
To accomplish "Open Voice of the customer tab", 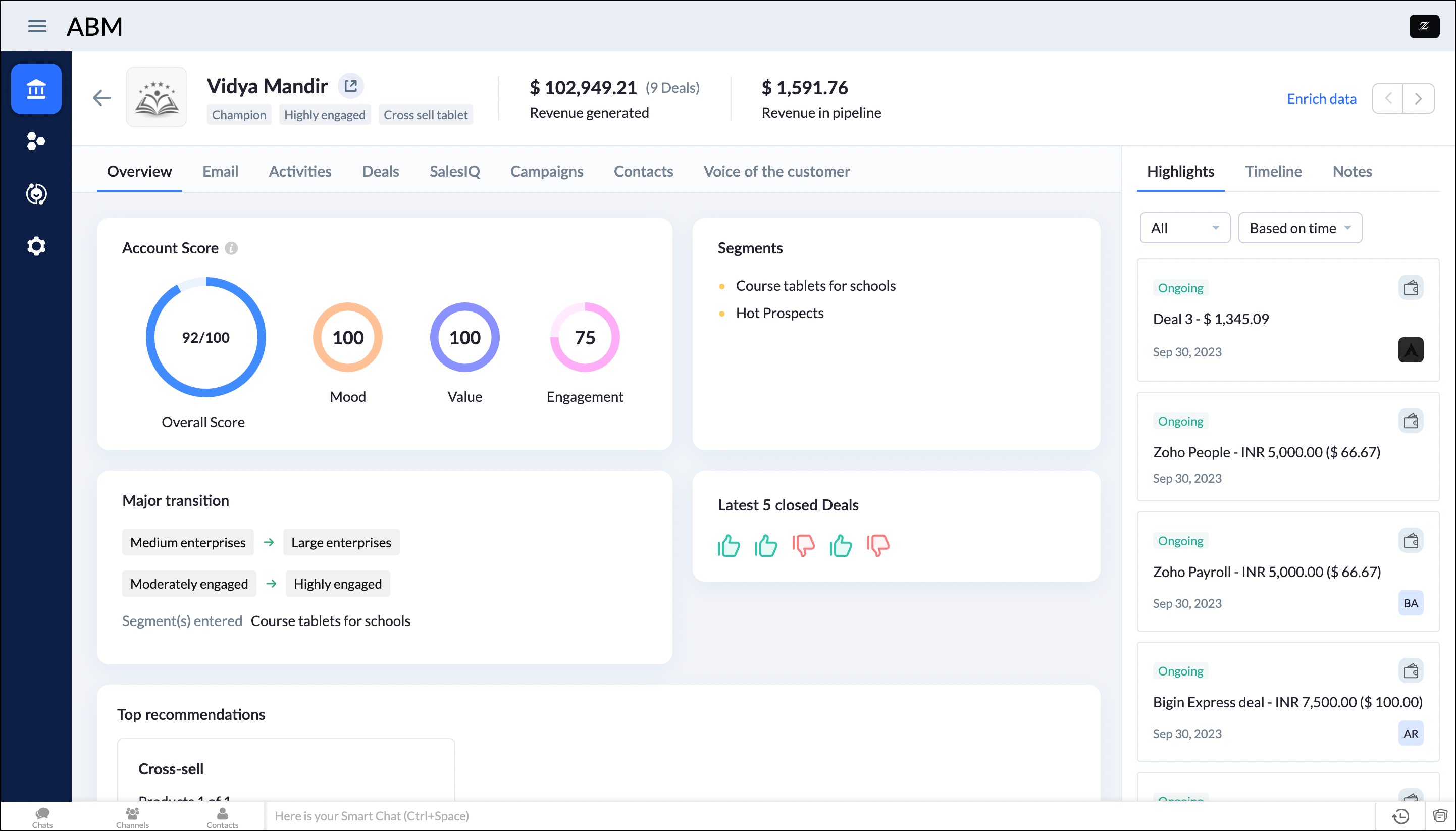I will pos(776,171).
